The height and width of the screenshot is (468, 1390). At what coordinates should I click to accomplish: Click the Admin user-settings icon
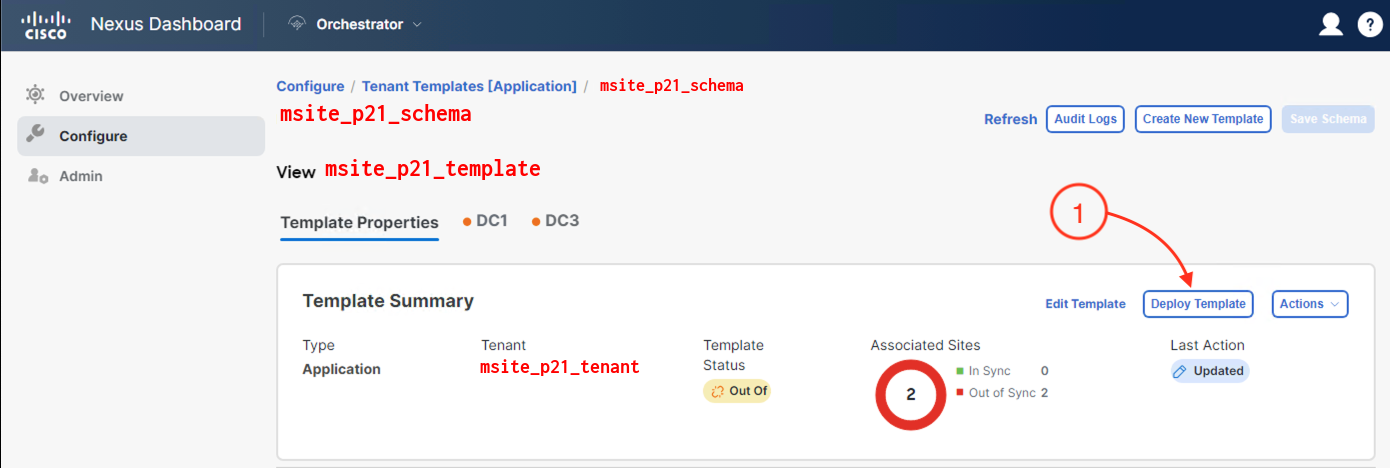(x=38, y=176)
